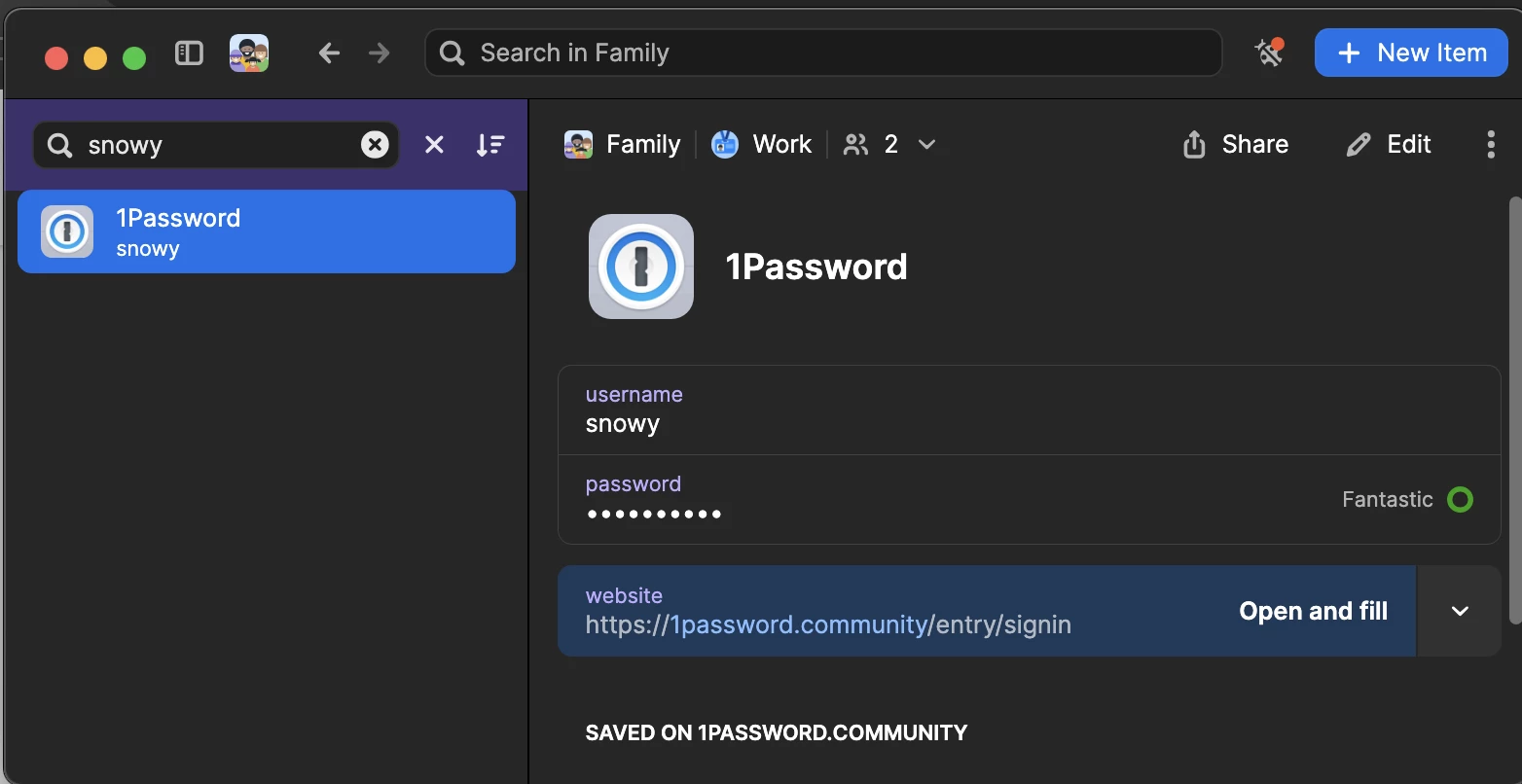
Task: Open the sort order options
Action: point(490,145)
